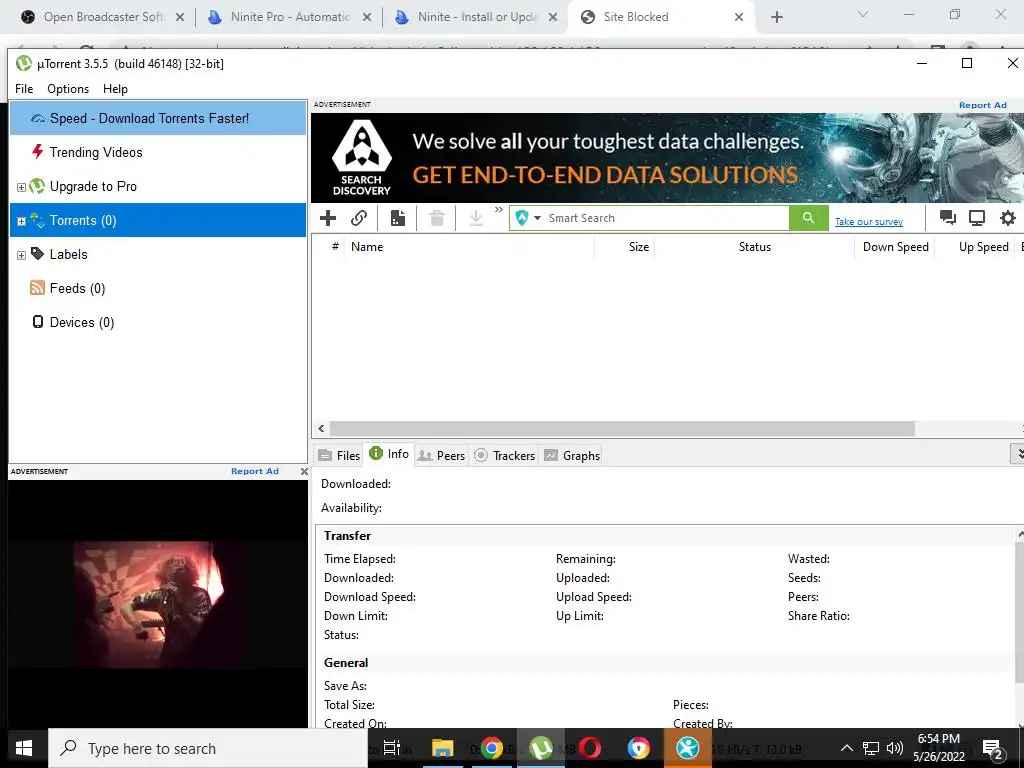This screenshot has height=768, width=1024.
Task: Open the File menu
Action: (x=24, y=89)
